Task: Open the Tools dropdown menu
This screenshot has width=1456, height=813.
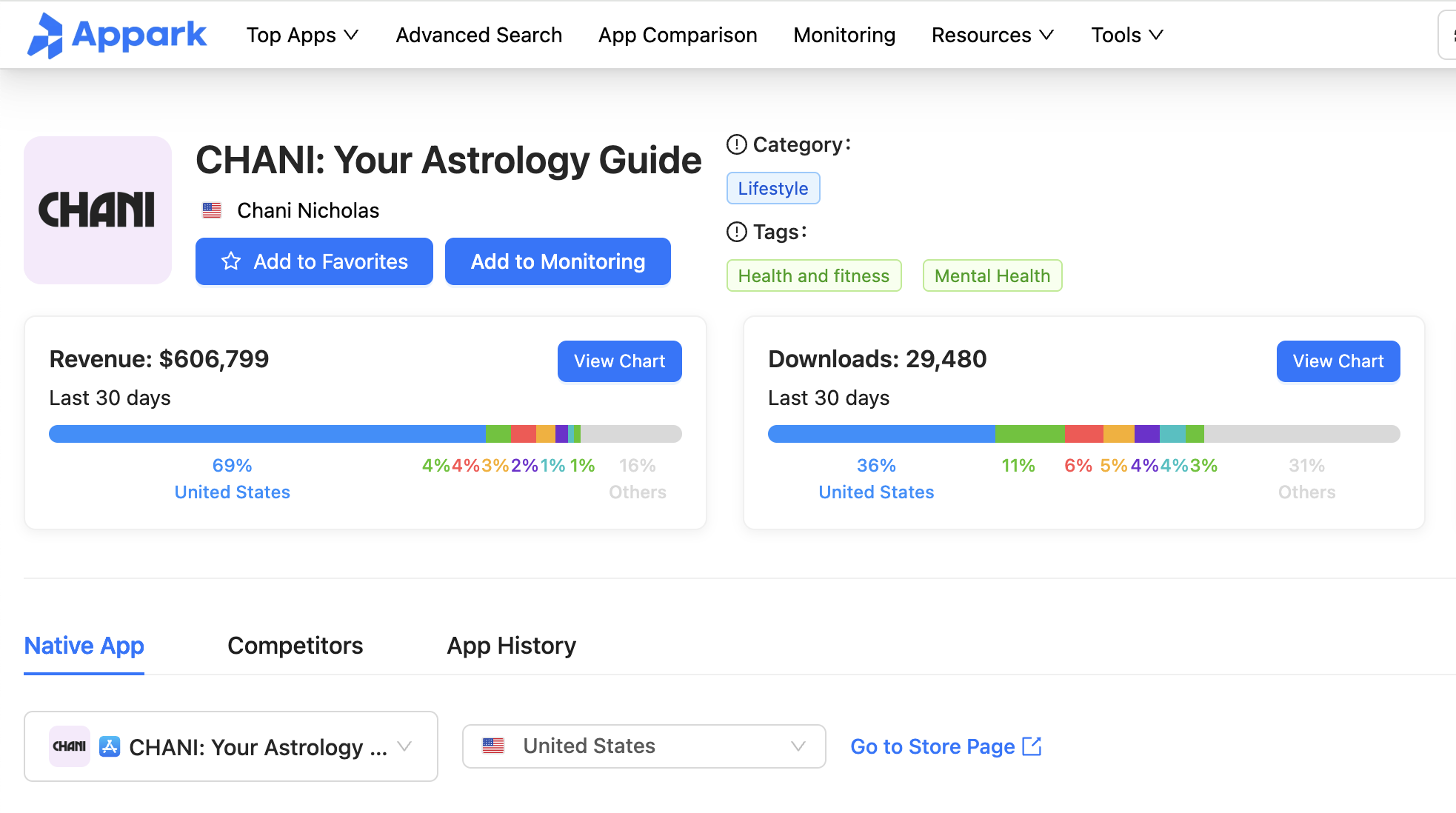Action: pyautogui.click(x=1126, y=35)
